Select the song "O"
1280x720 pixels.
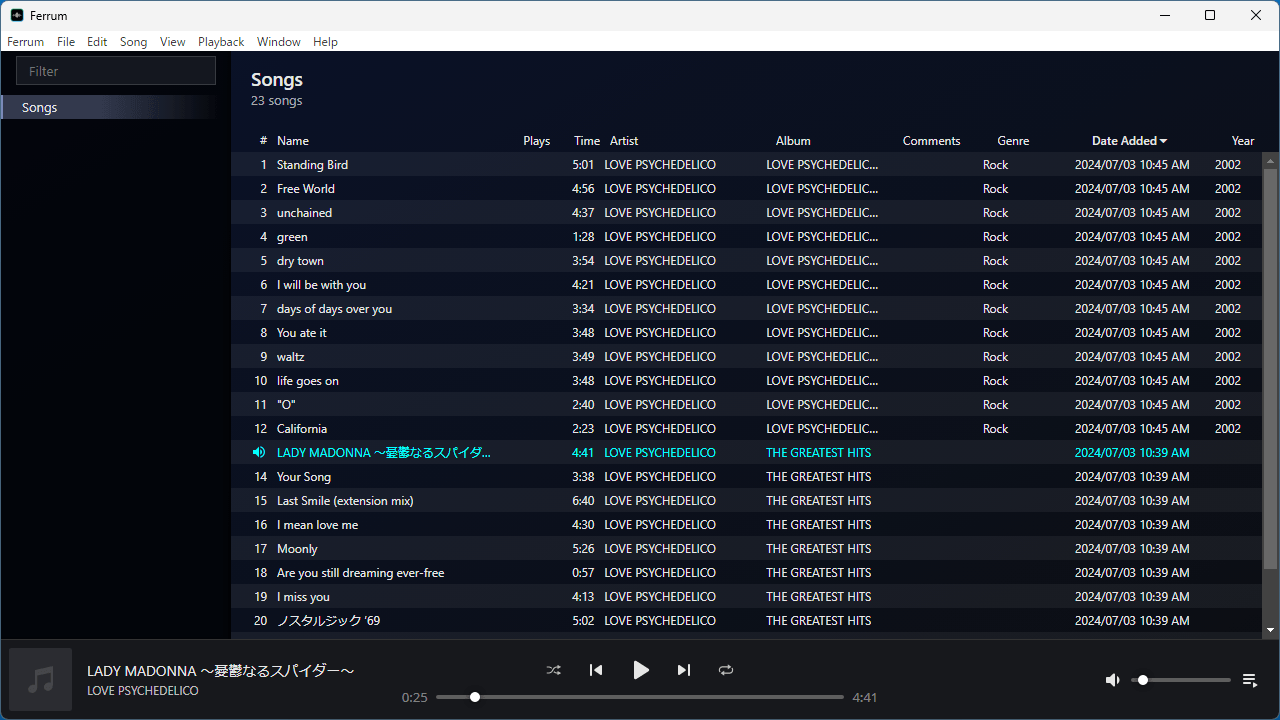point(747,405)
